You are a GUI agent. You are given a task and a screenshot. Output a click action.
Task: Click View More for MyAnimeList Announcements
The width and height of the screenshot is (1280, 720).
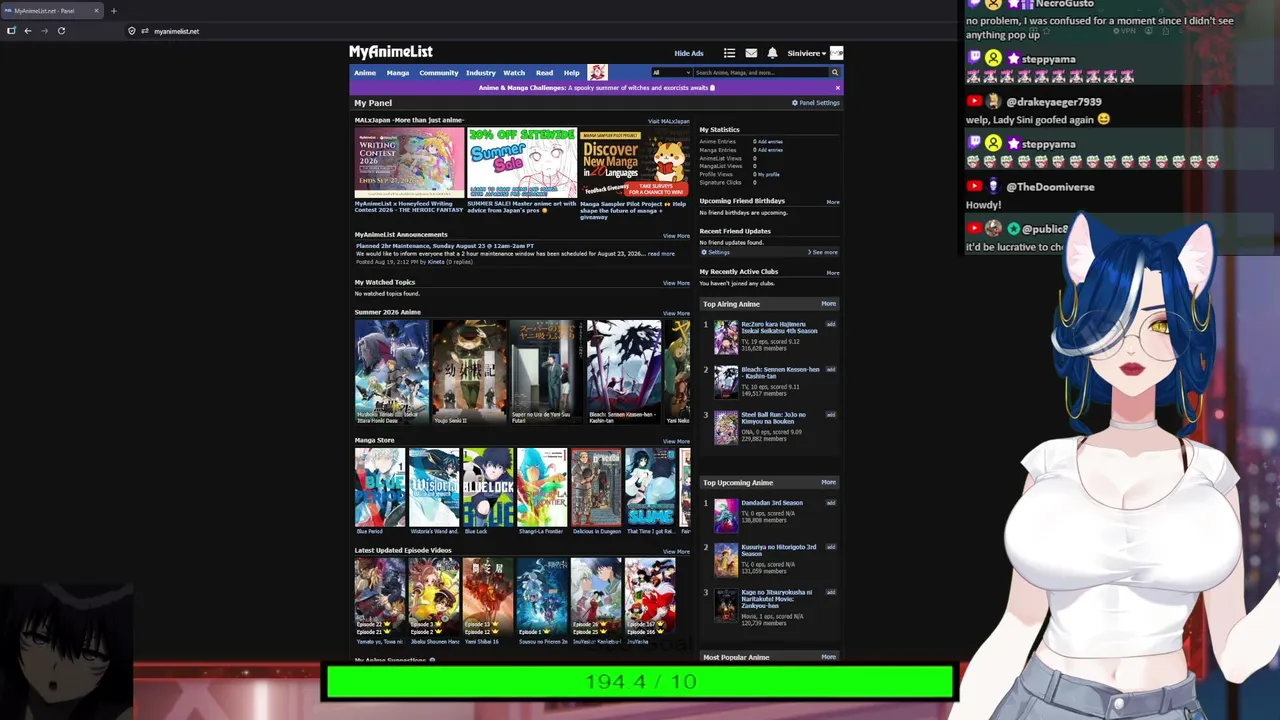pos(676,236)
